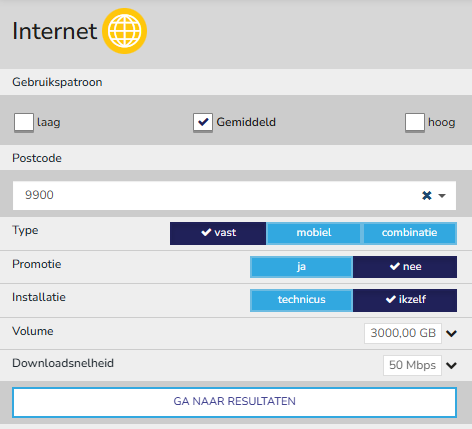This screenshot has width=472, height=429.
Task: Expand the Volume options chevron
Action: pos(451,333)
